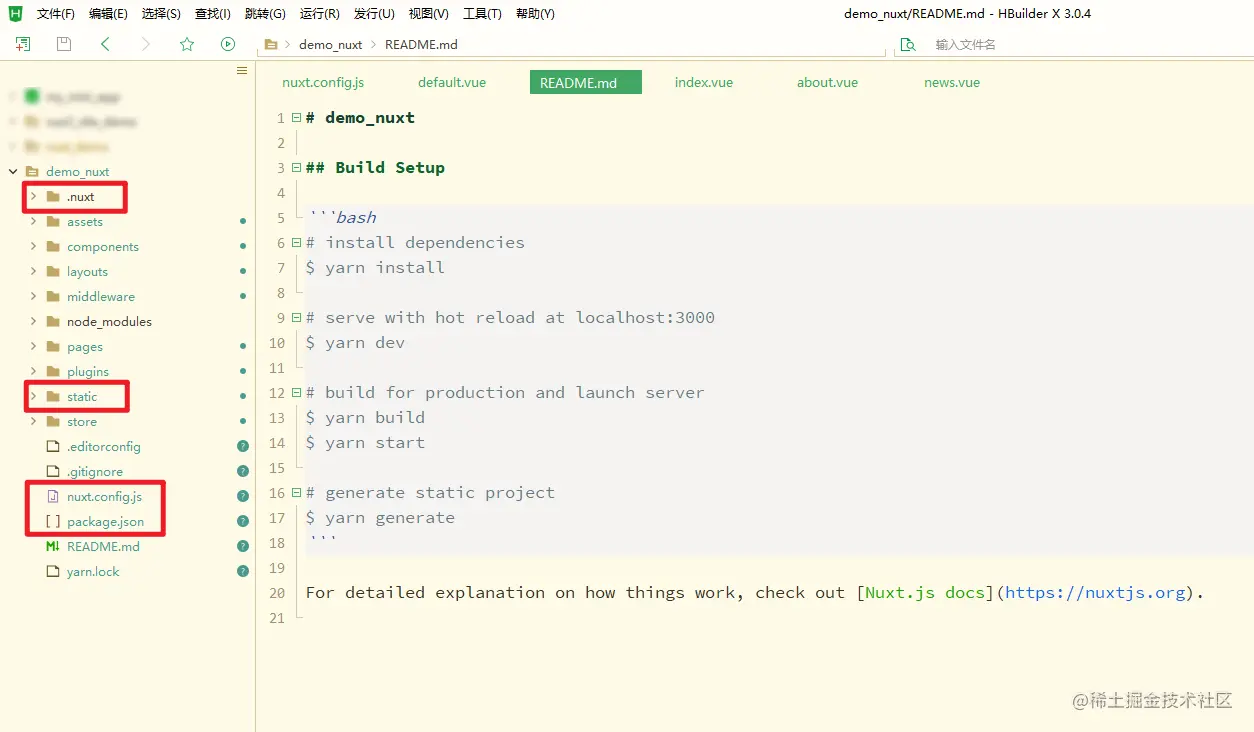The image size is (1254, 732).
Task: Open the 帮助(Y) menu
Action: (x=535, y=14)
